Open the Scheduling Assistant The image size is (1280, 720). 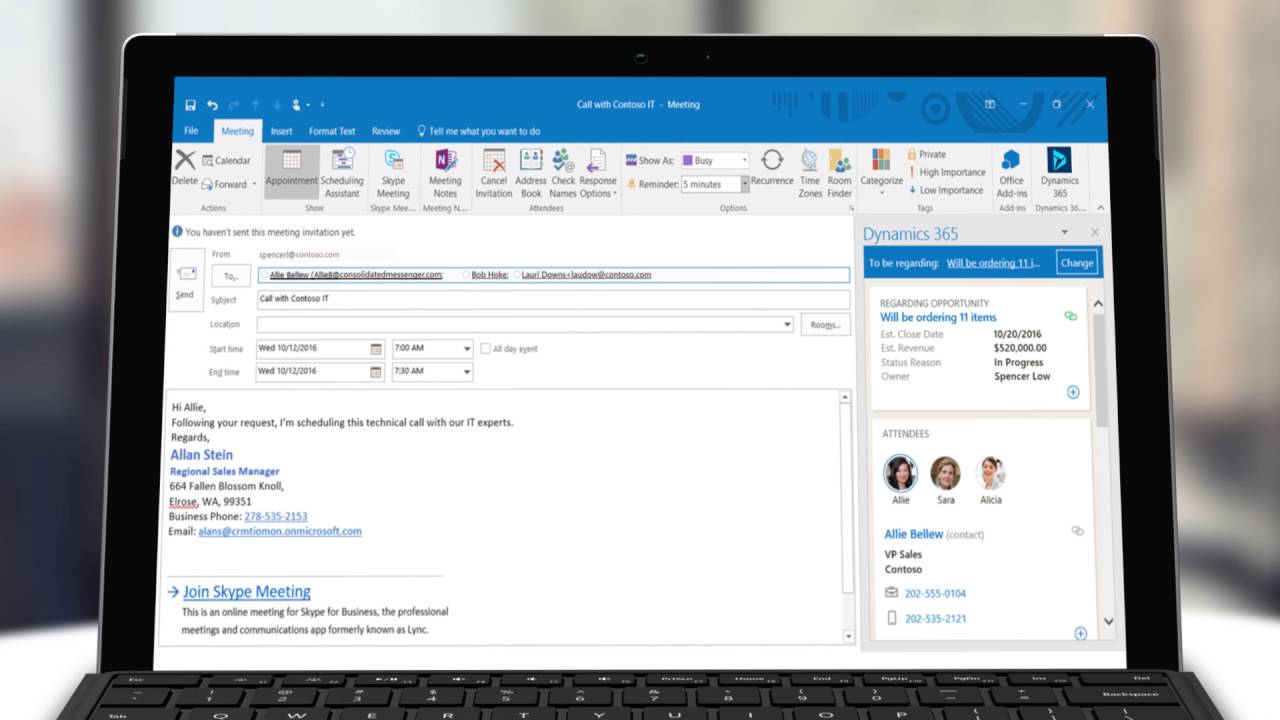coord(343,172)
